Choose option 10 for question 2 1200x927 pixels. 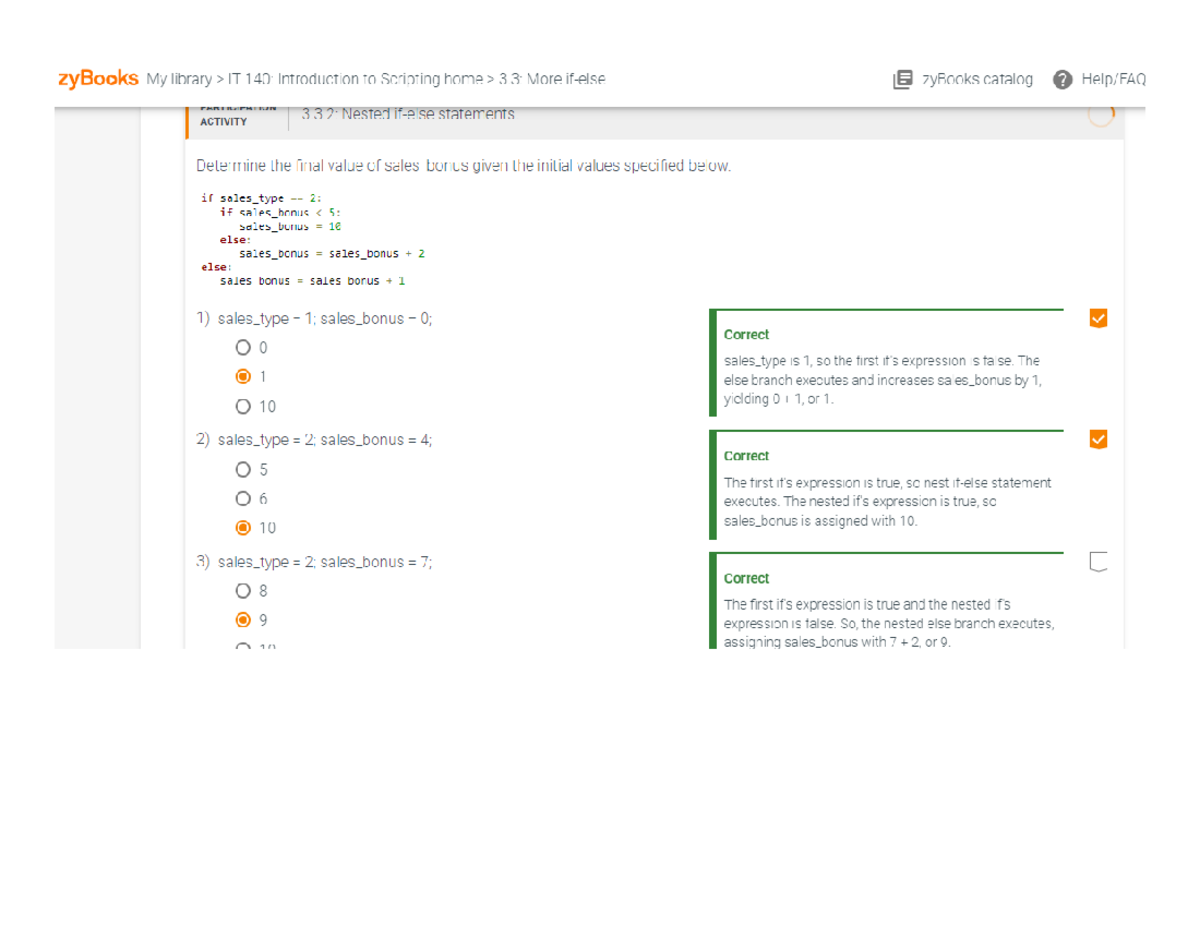click(x=243, y=528)
